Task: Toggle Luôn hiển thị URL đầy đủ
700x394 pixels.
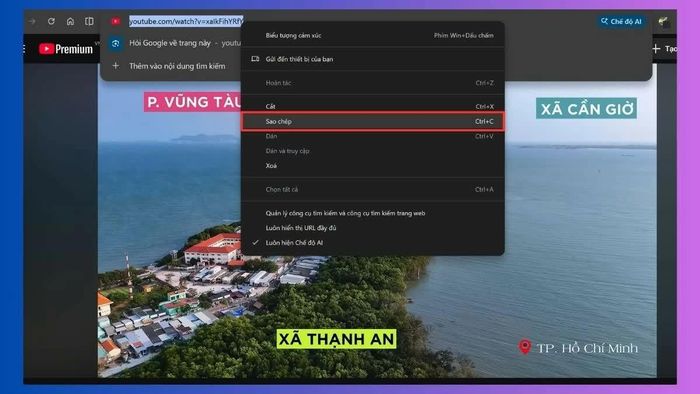Action: (x=373, y=228)
